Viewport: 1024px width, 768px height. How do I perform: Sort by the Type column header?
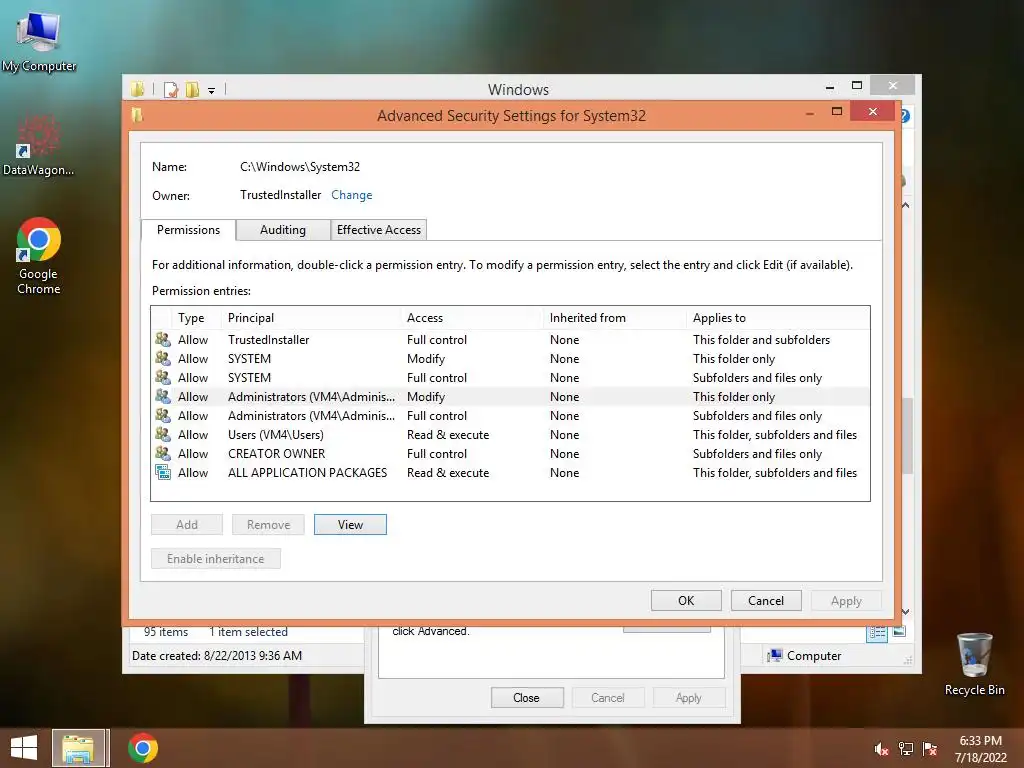pos(191,317)
